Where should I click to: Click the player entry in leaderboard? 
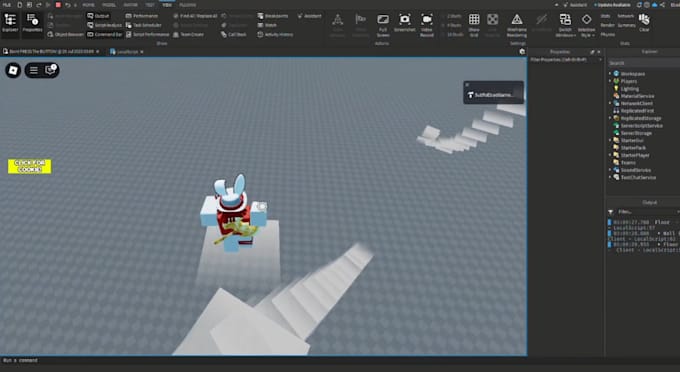(x=494, y=95)
